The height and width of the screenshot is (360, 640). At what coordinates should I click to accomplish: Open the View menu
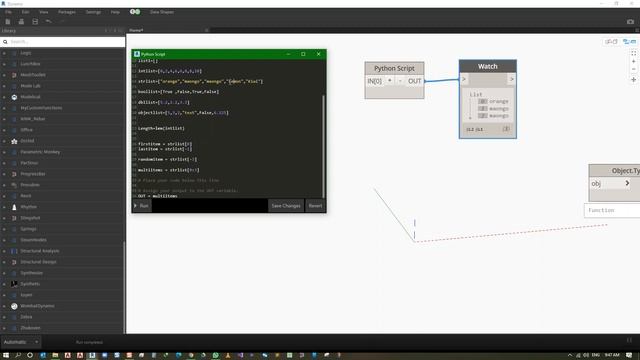[43, 12]
